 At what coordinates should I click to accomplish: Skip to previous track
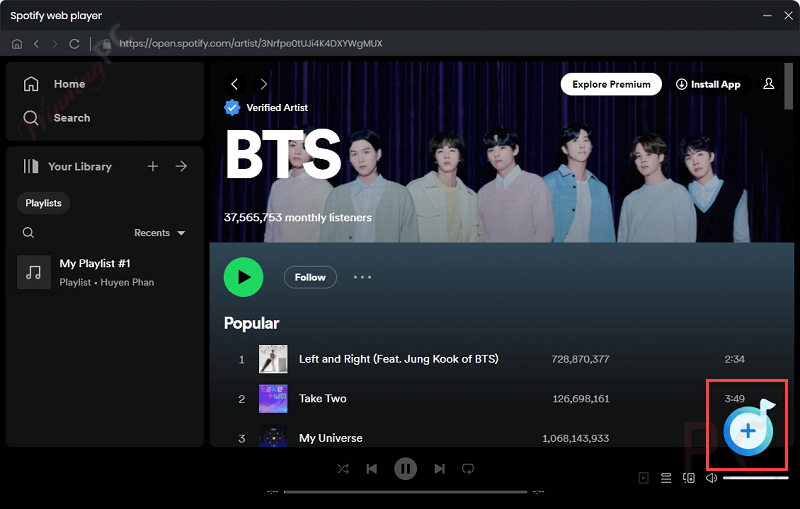click(x=372, y=469)
